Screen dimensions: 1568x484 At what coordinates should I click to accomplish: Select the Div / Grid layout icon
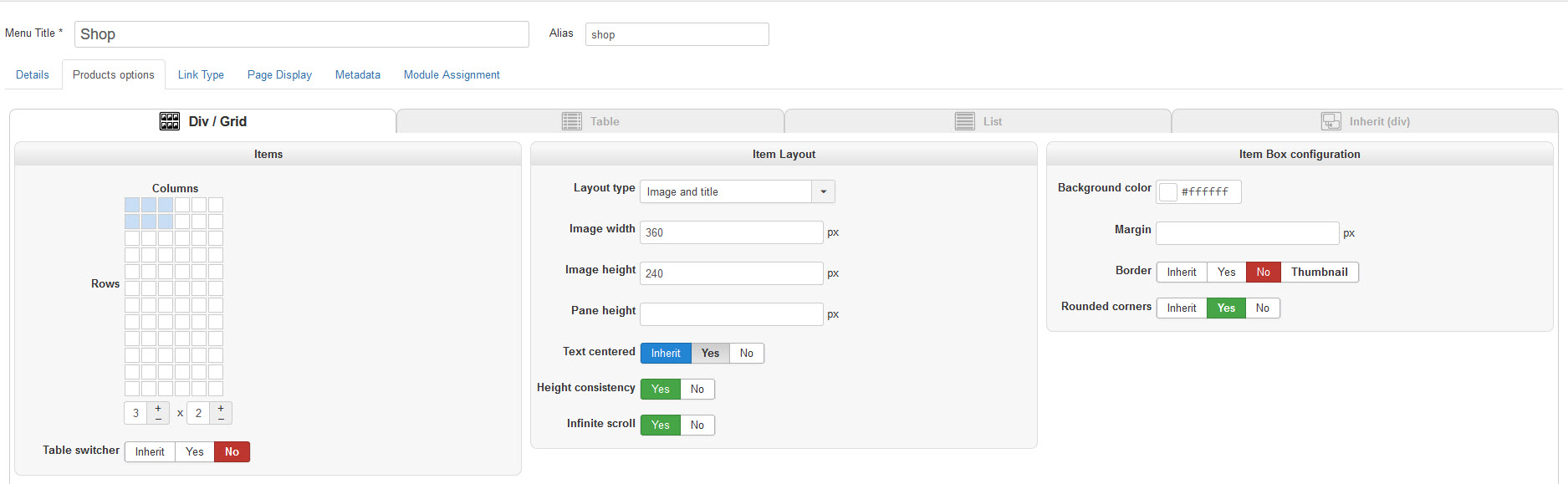(x=170, y=121)
